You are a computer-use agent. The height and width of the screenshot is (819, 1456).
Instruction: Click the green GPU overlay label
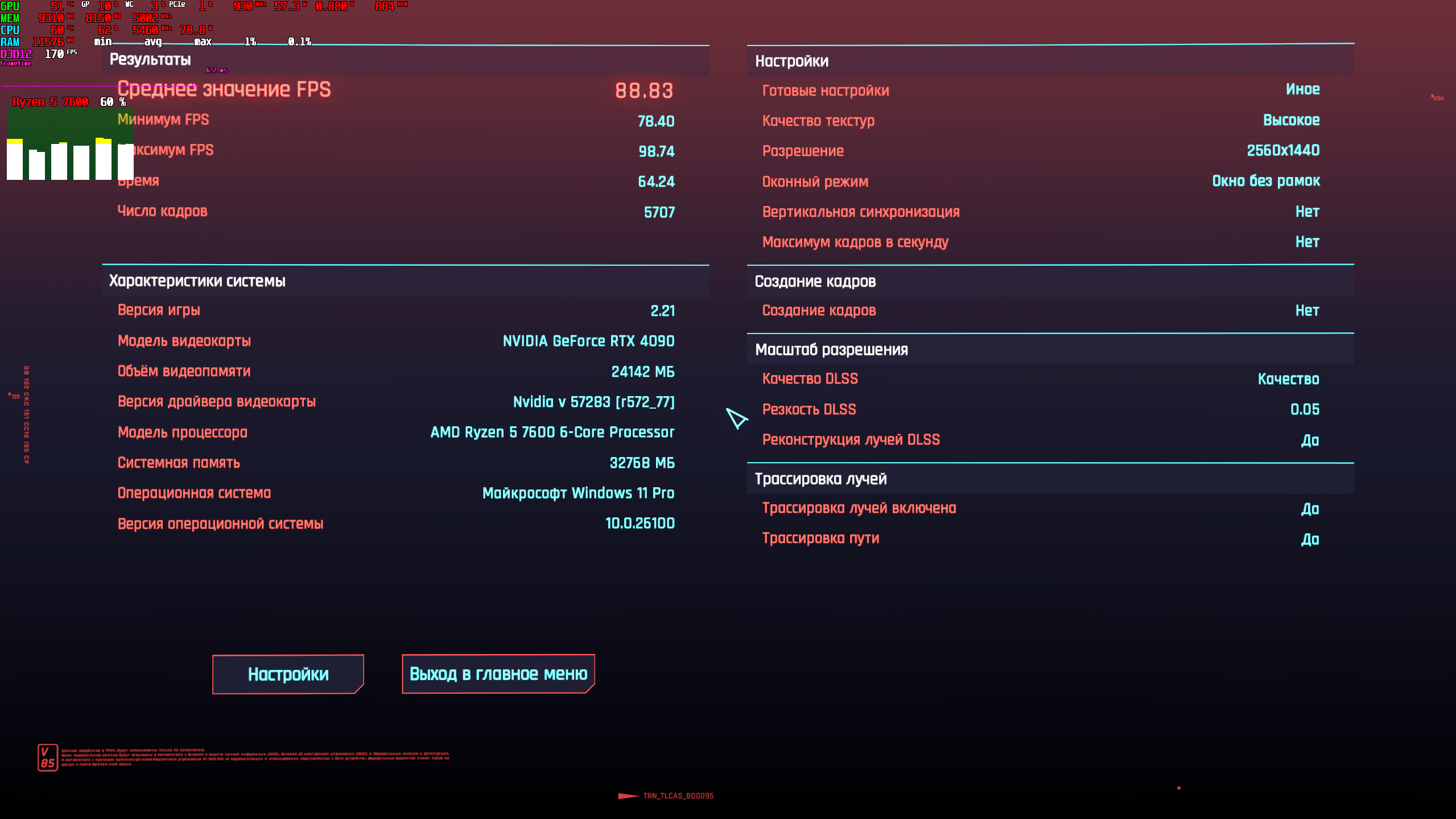(10, 6)
